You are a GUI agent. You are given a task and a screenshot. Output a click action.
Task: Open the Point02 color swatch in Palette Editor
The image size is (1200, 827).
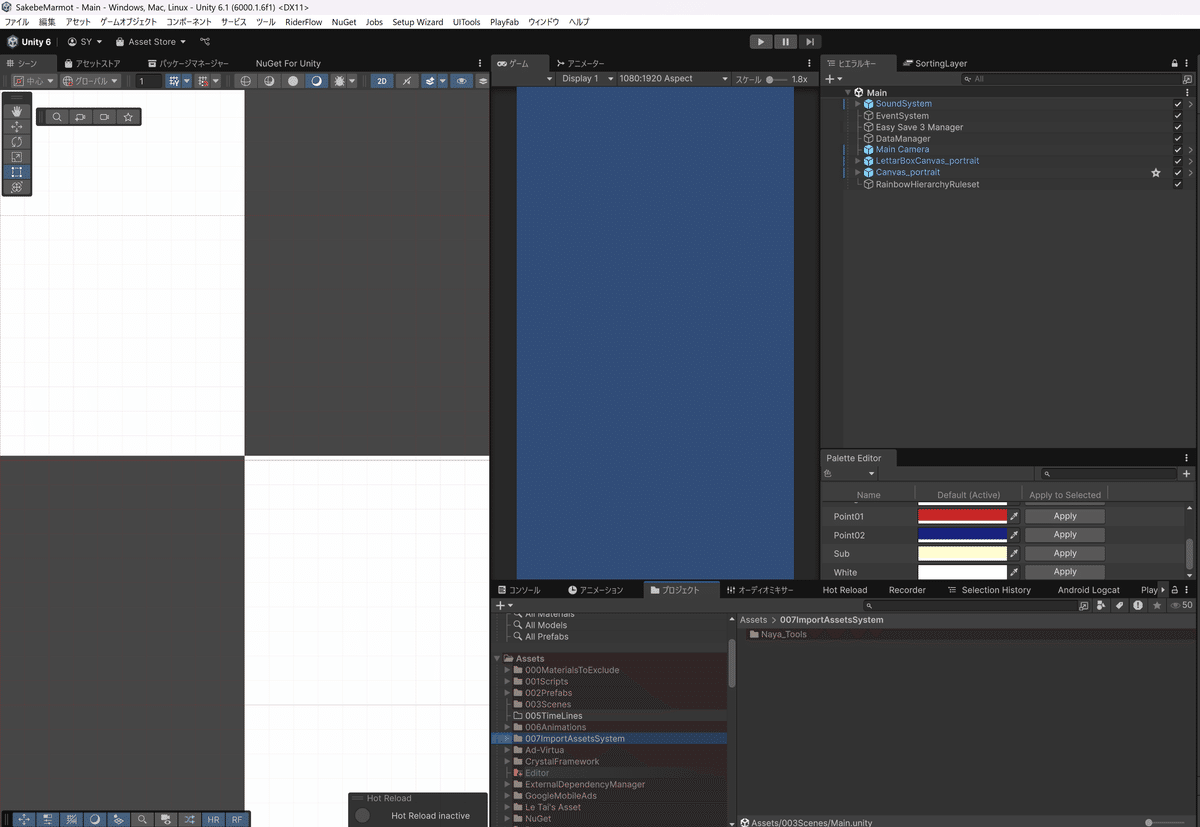click(x=963, y=534)
